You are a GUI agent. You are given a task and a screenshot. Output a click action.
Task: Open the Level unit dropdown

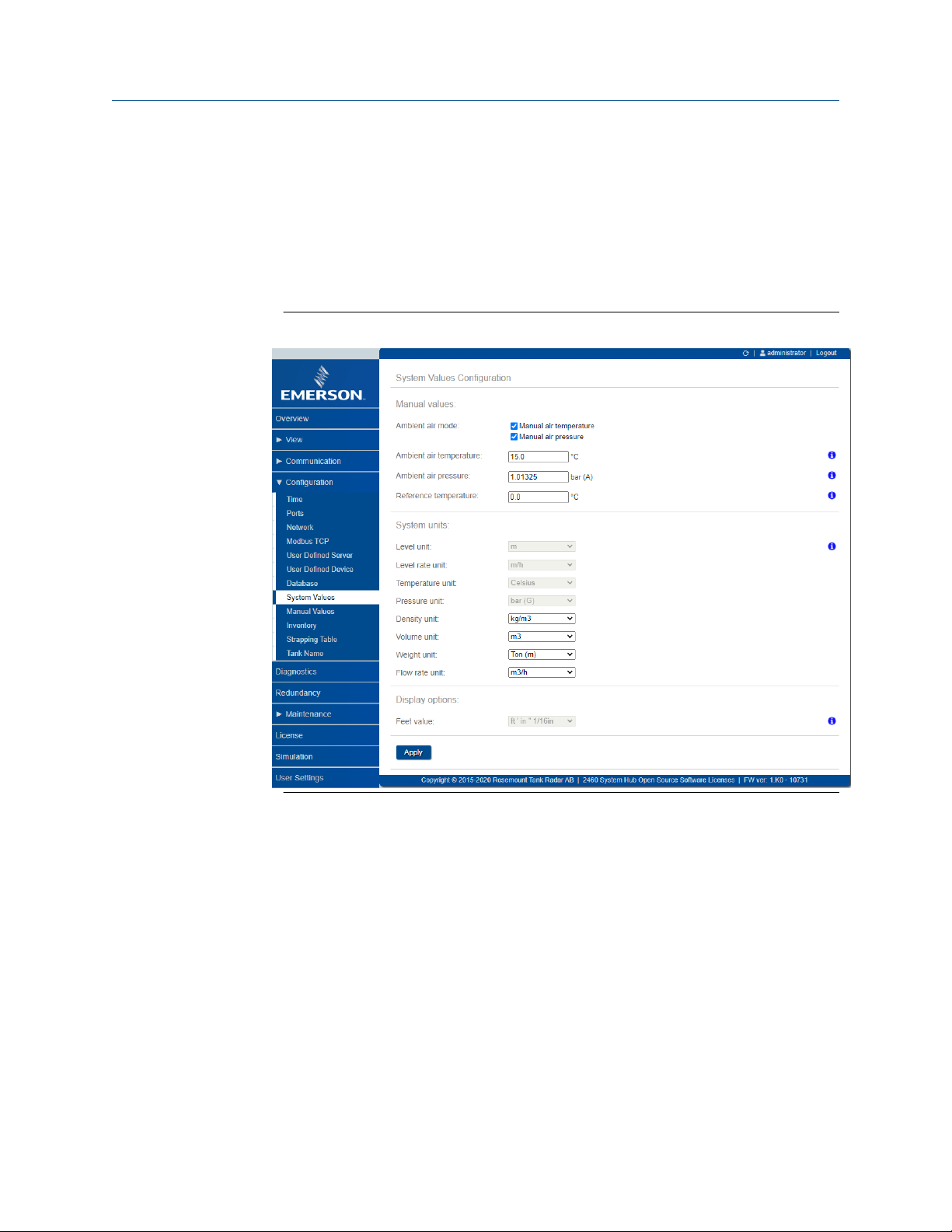pyautogui.click(x=542, y=546)
